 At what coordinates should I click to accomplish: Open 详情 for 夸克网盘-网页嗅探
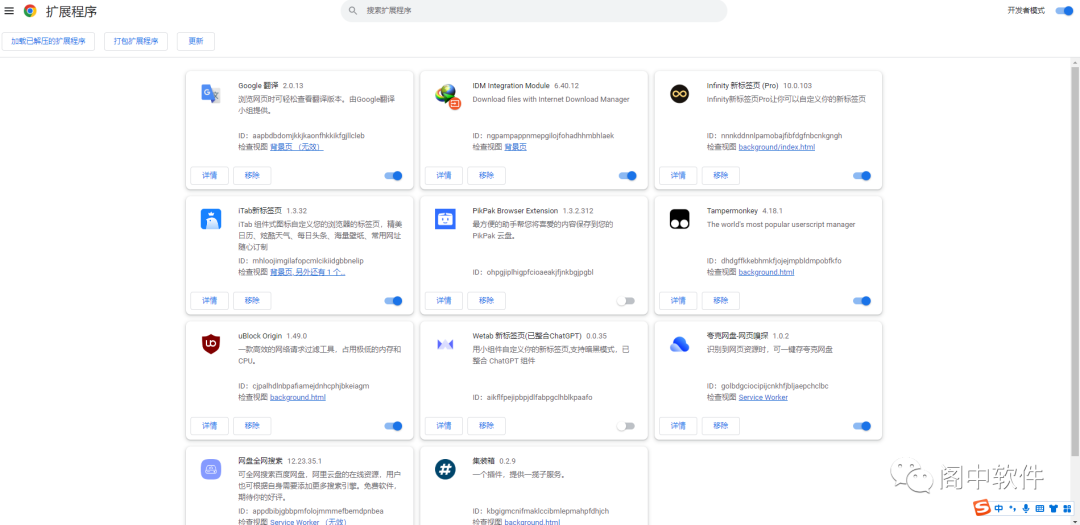(678, 426)
